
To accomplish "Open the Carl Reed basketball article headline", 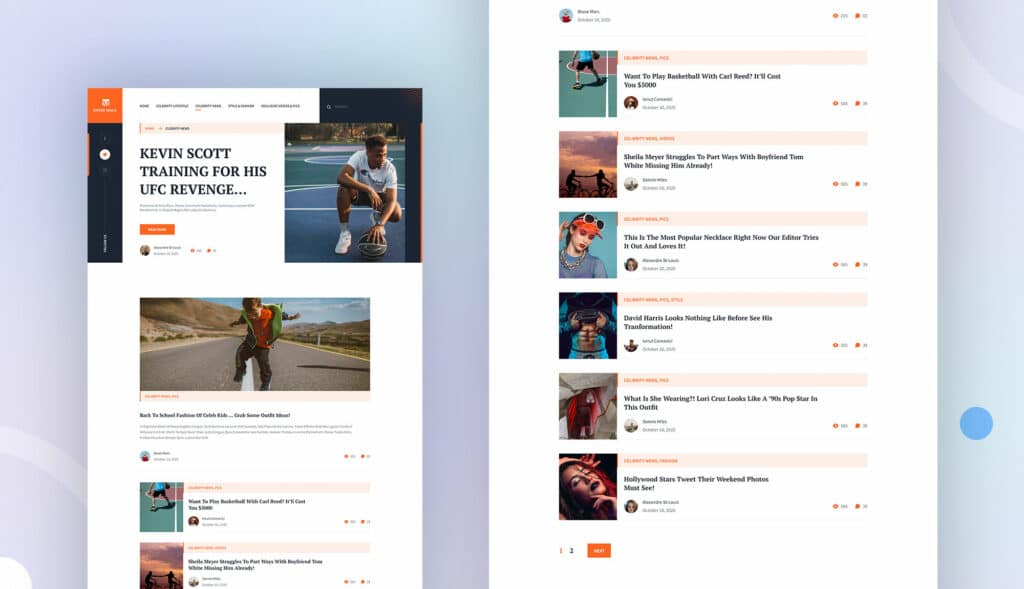I will (700, 78).
